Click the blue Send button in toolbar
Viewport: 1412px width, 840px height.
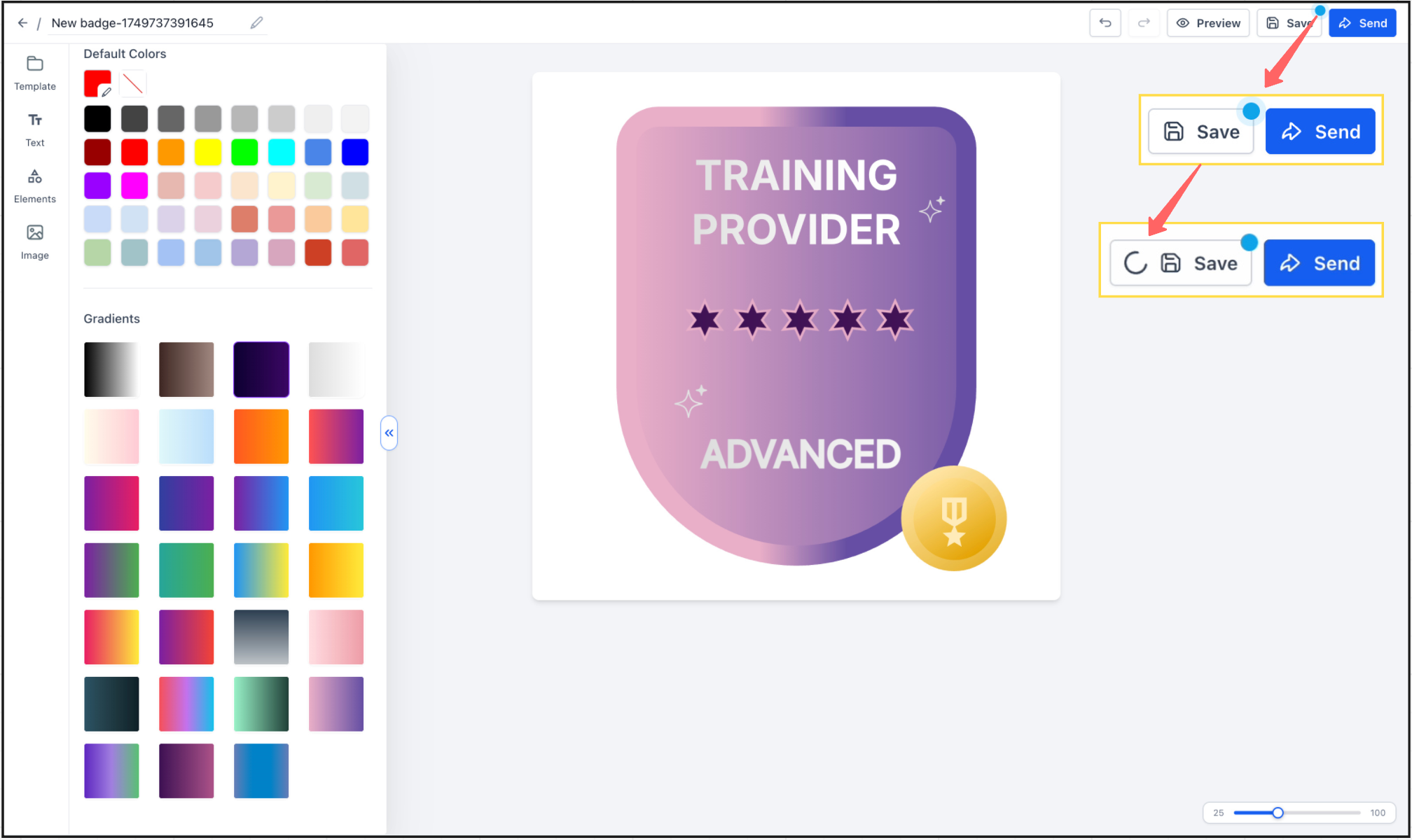1362,23
